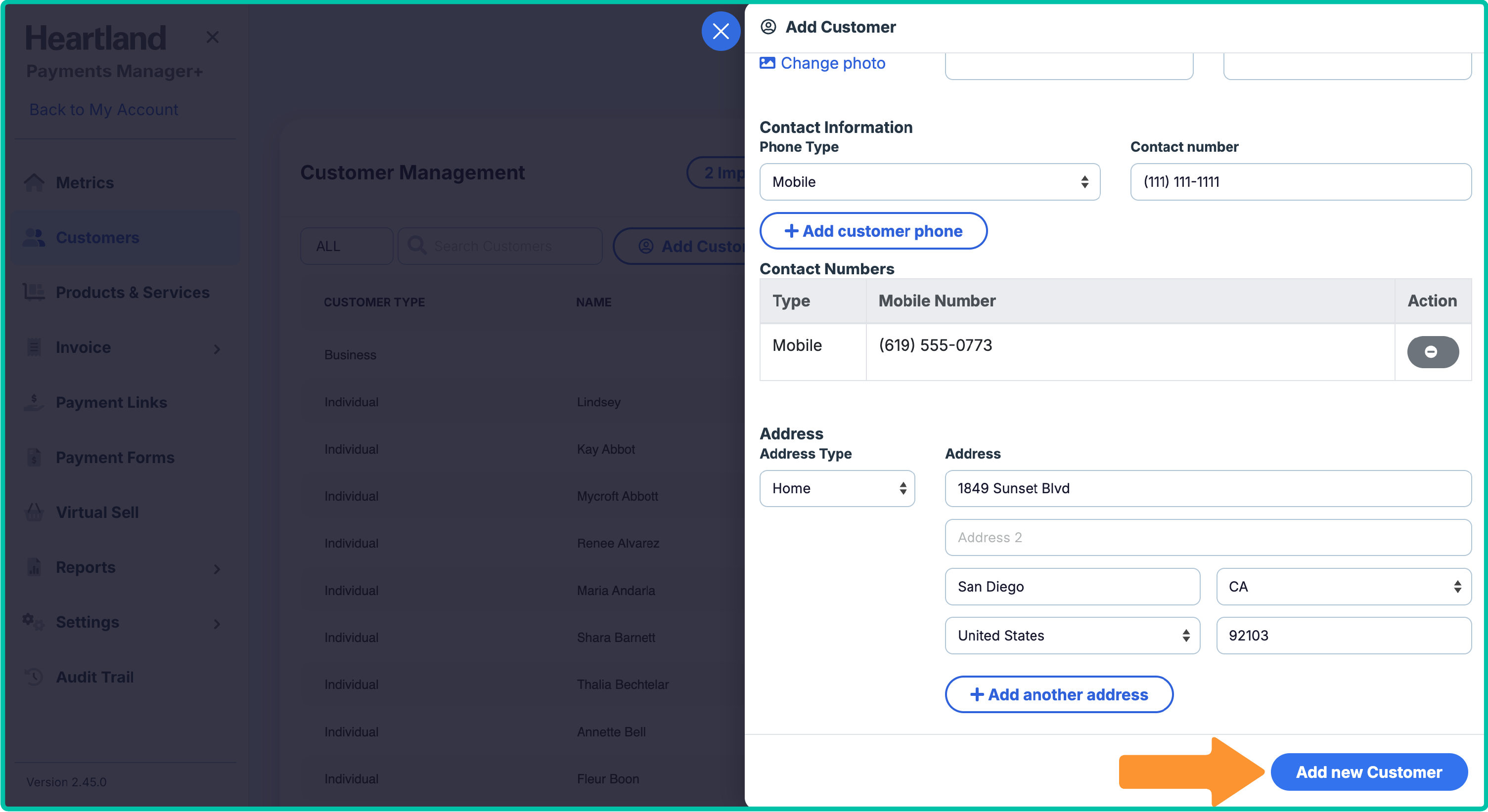This screenshot has width=1488, height=812.
Task: Select the Fleur Boon customer row
Action: (523, 778)
